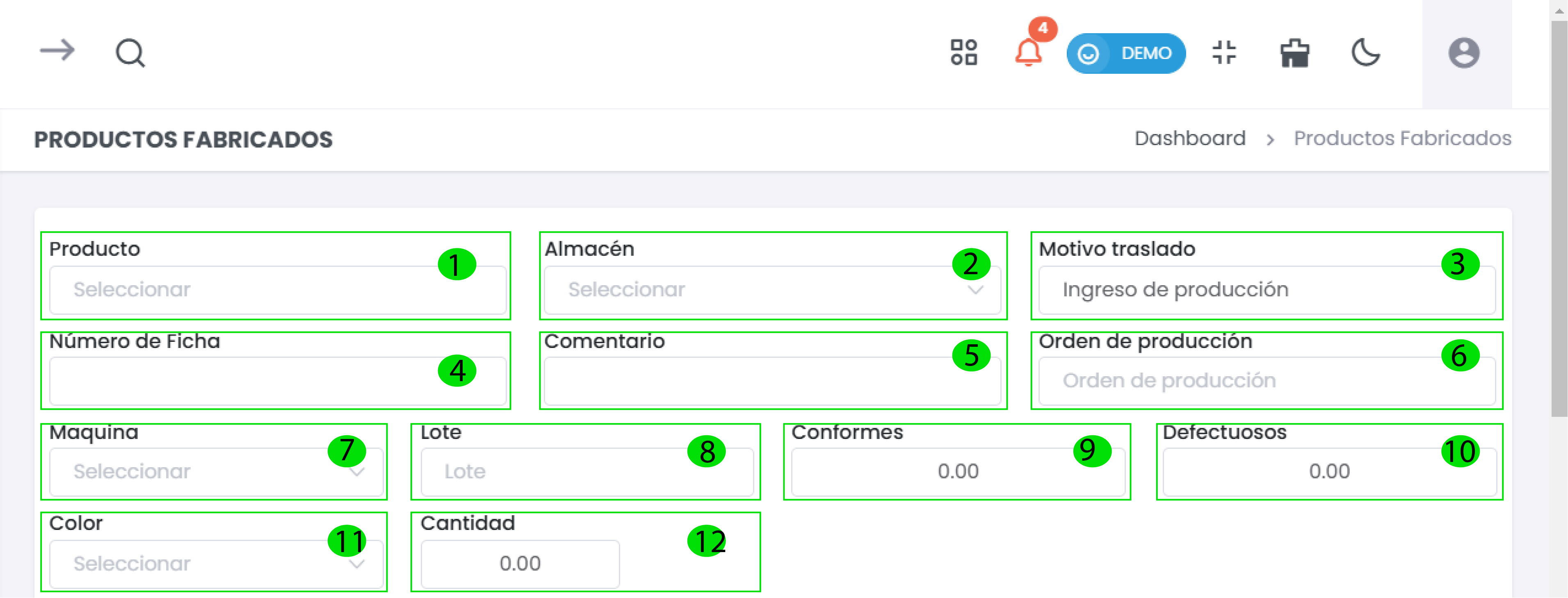
Task: Select a product in the Producto field
Action: tap(277, 289)
